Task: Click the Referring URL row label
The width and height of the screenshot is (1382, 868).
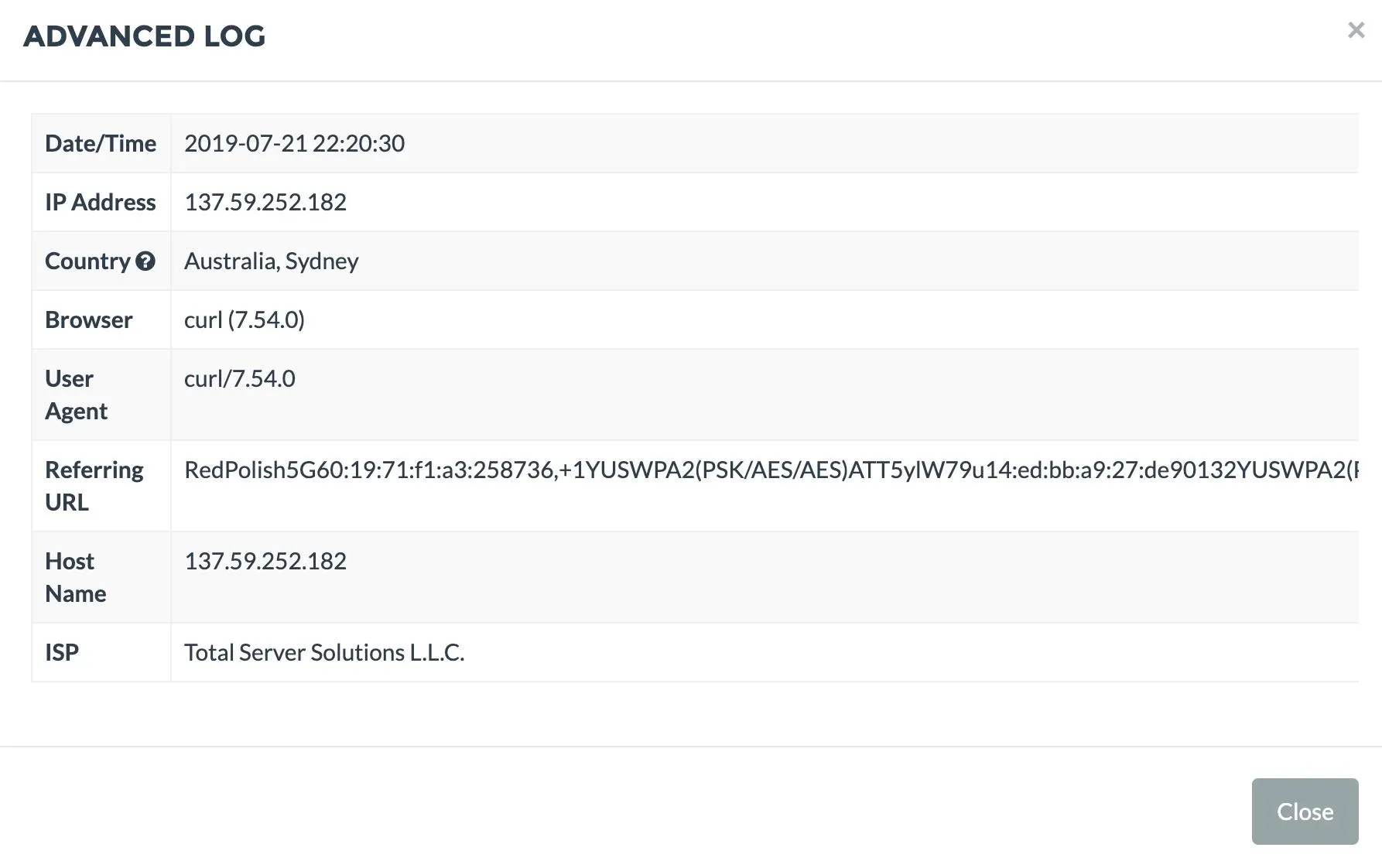Action: [x=94, y=486]
